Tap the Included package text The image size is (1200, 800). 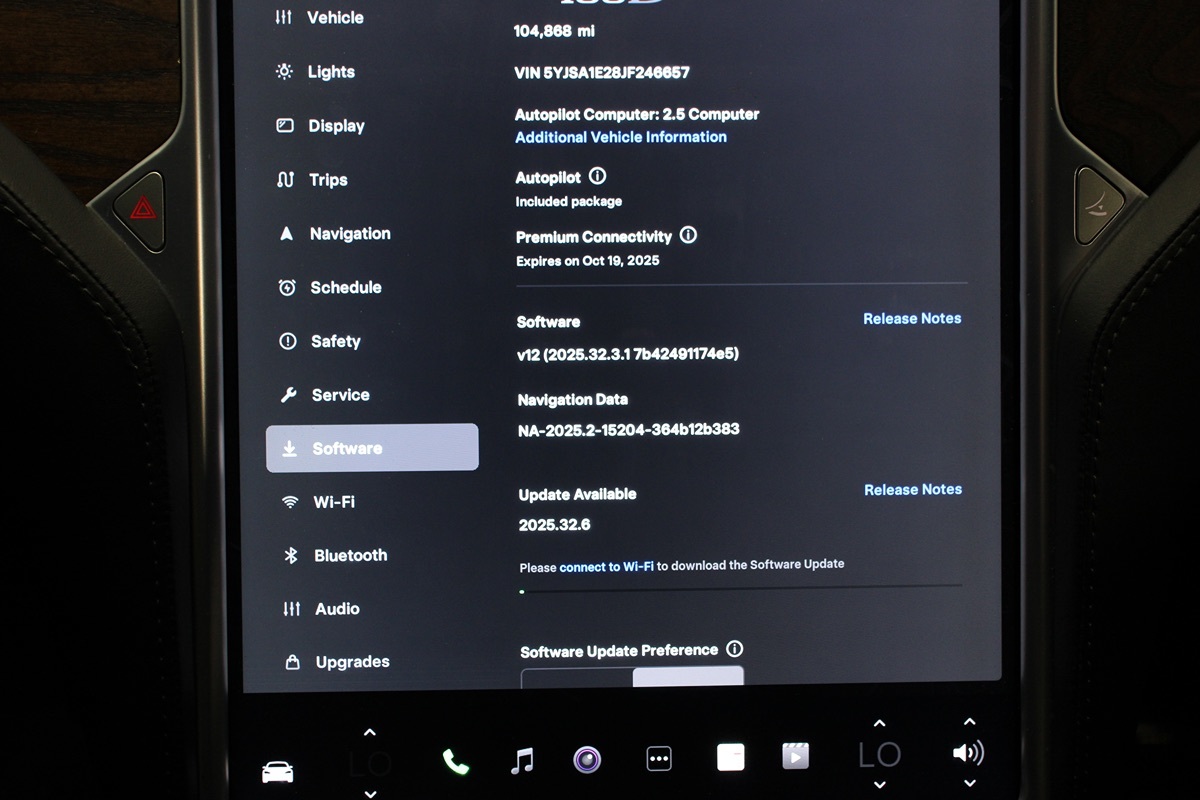coord(569,201)
